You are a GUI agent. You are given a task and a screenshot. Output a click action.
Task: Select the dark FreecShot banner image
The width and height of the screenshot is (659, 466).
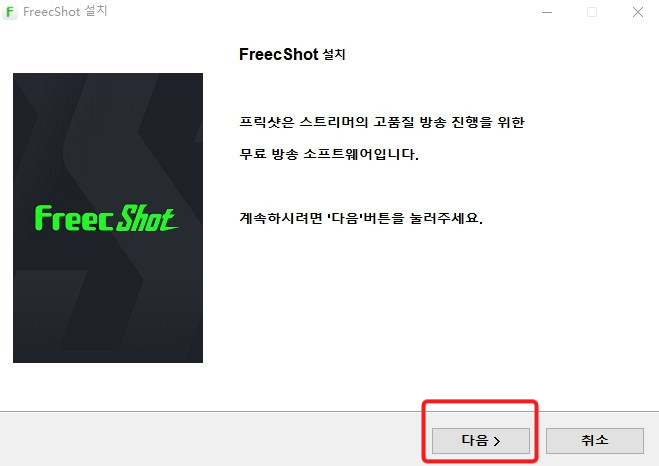(x=108, y=218)
